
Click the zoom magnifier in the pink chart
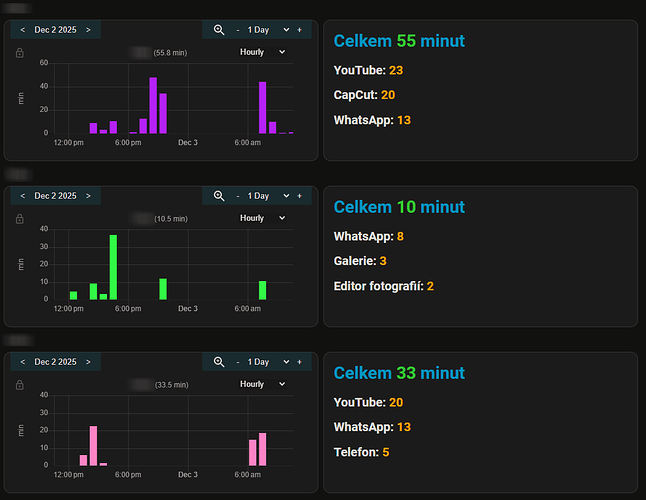click(x=219, y=362)
